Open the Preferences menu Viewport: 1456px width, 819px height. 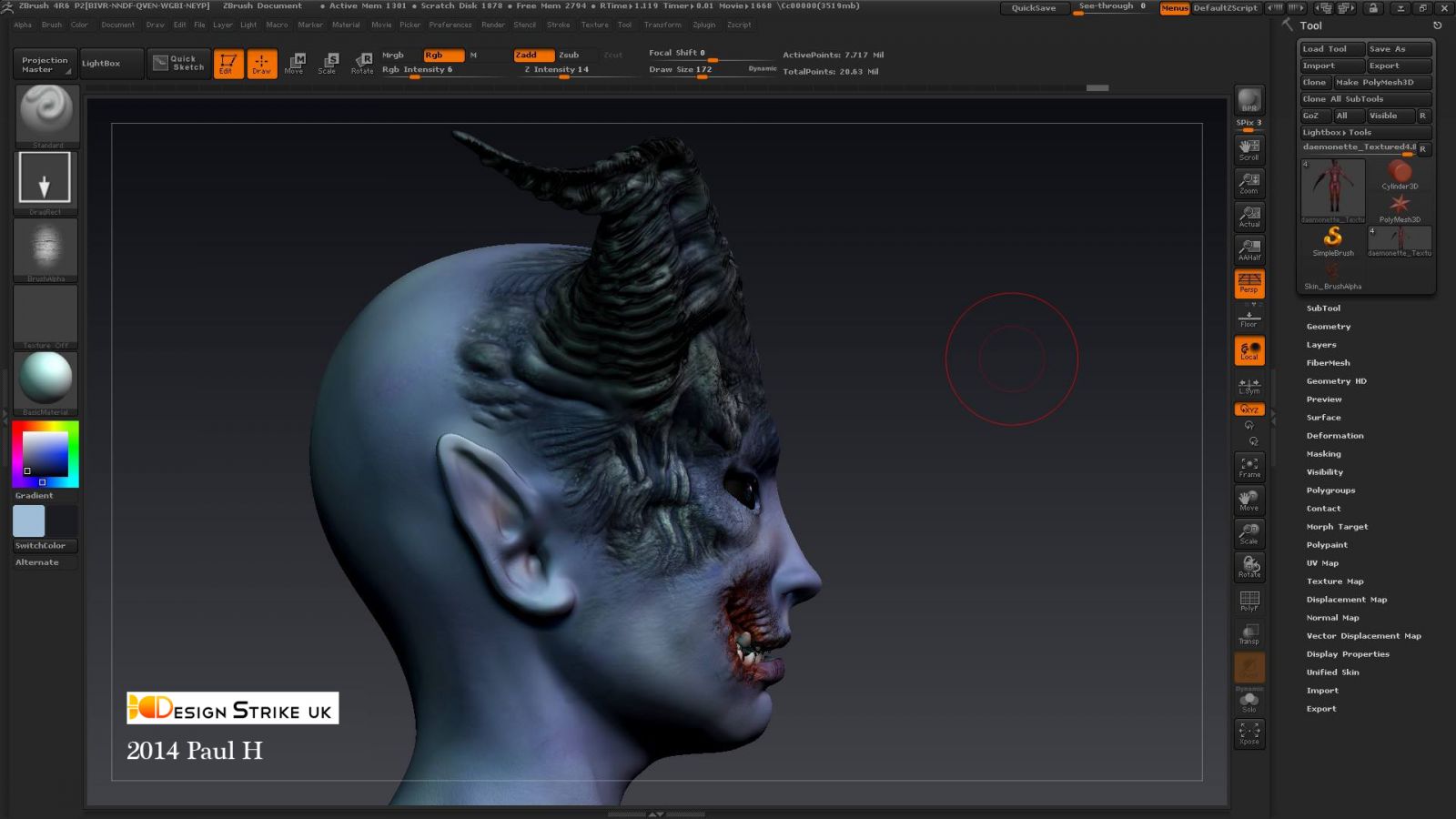(x=450, y=25)
